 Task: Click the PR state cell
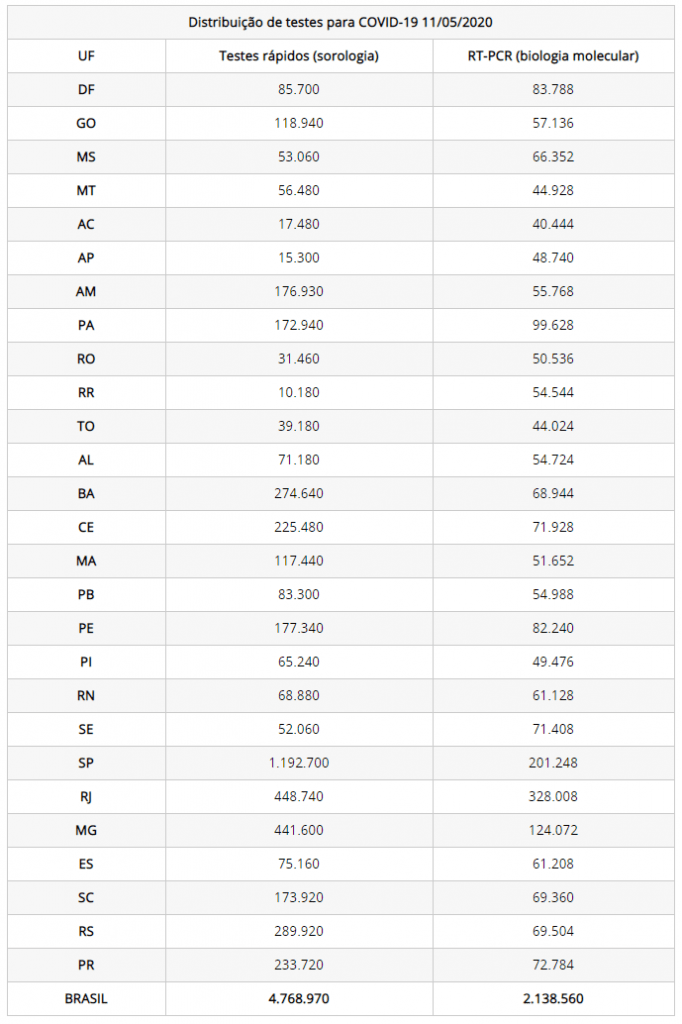(x=86, y=965)
